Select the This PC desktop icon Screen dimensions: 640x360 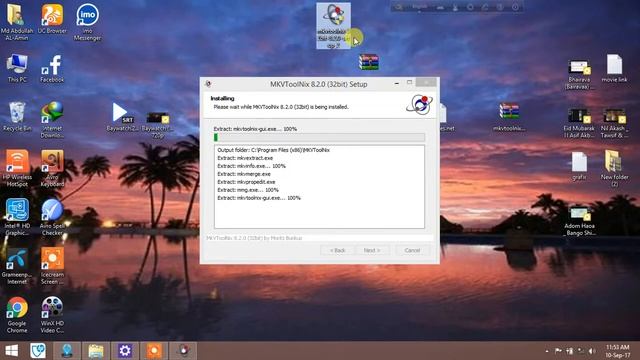[17, 68]
